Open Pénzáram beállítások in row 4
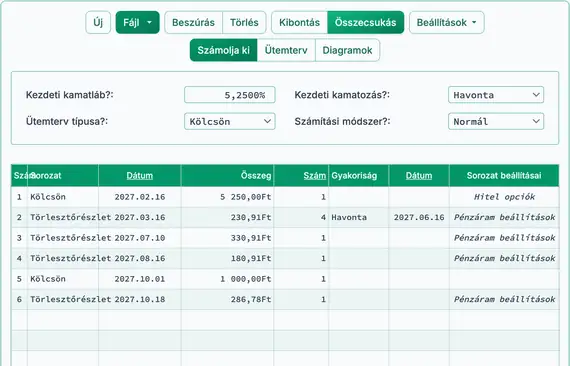The image size is (570, 366). tap(504, 258)
